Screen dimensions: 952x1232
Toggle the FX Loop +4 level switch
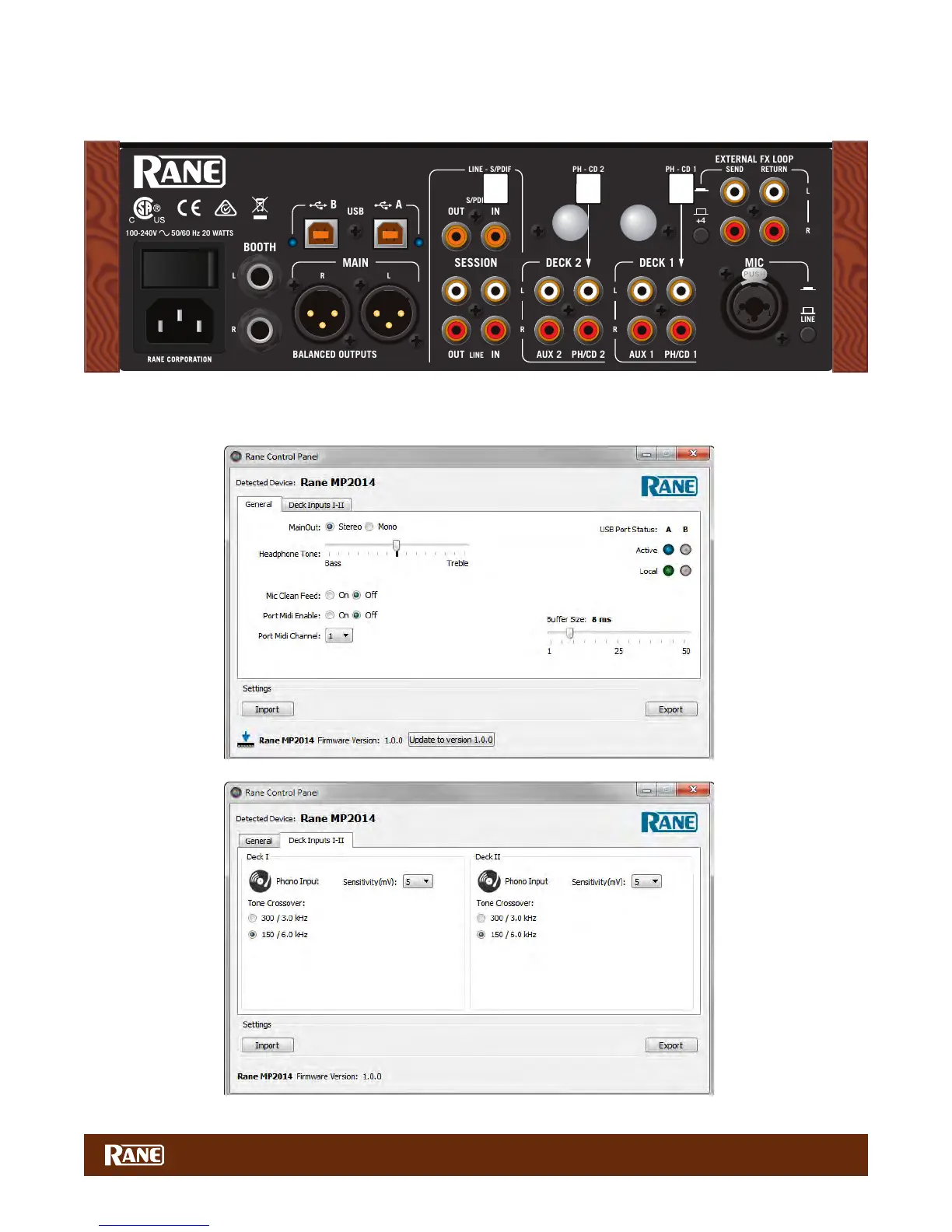[x=701, y=235]
